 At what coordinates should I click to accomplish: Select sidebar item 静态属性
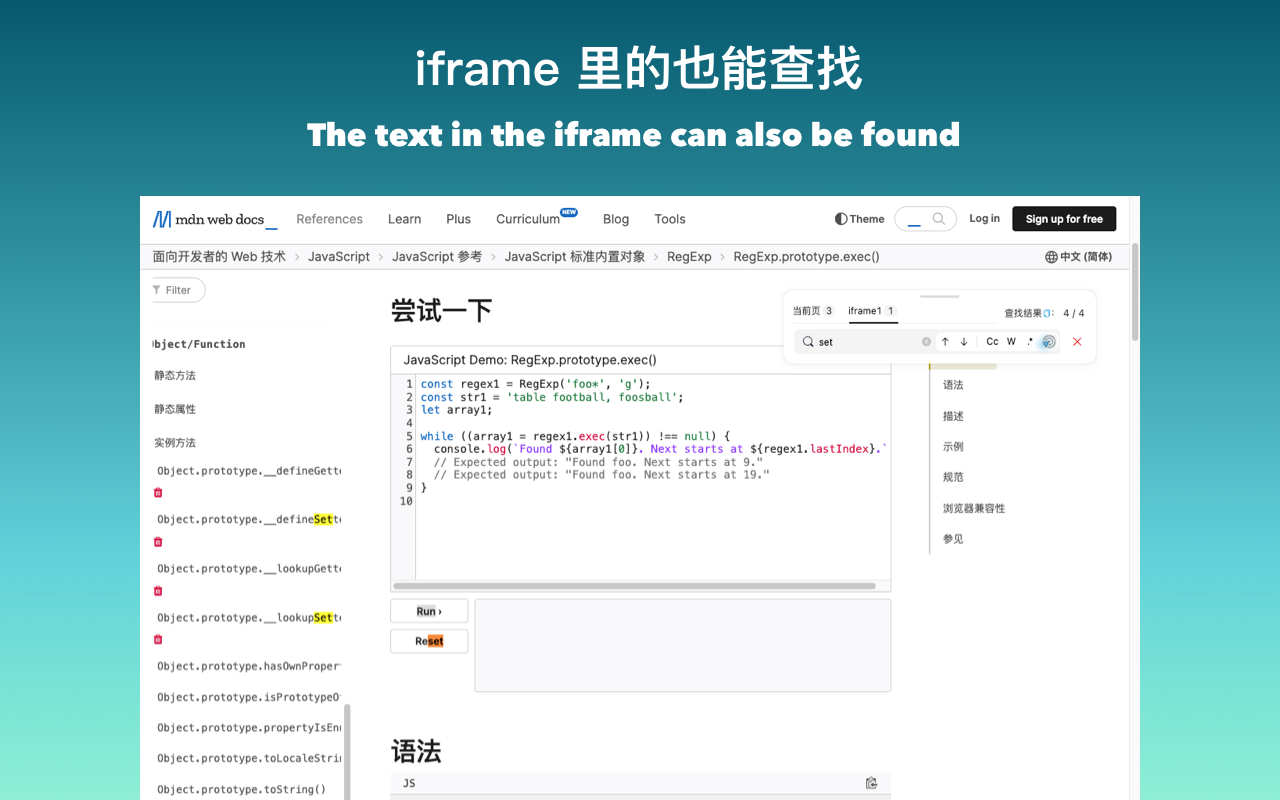click(175, 409)
